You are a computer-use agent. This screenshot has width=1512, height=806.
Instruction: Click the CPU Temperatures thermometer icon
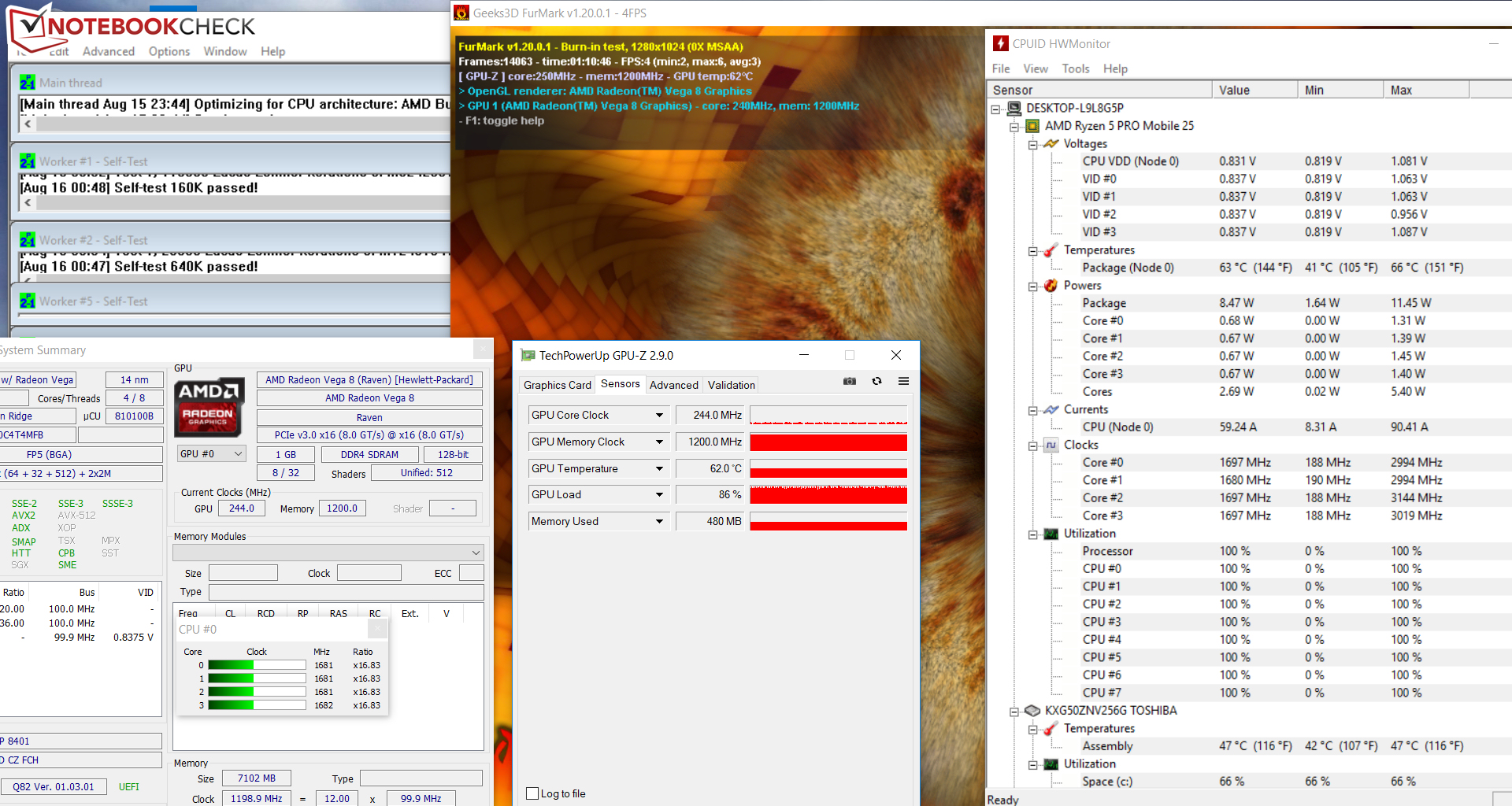[x=1051, y=250]
